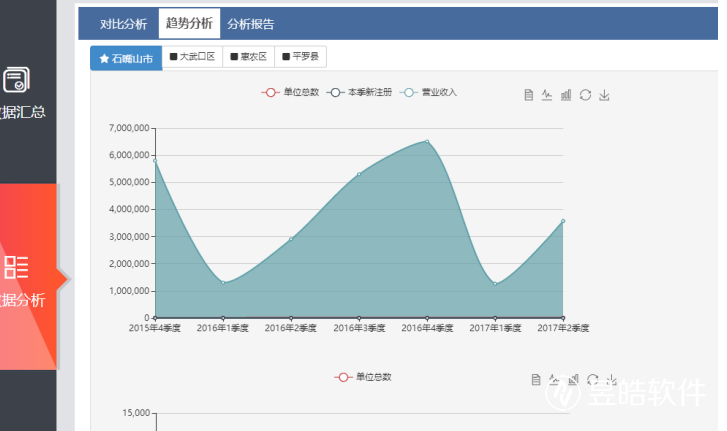Choose 惠农区 region button
Screen dimensions: 727x431
(248, 58)
